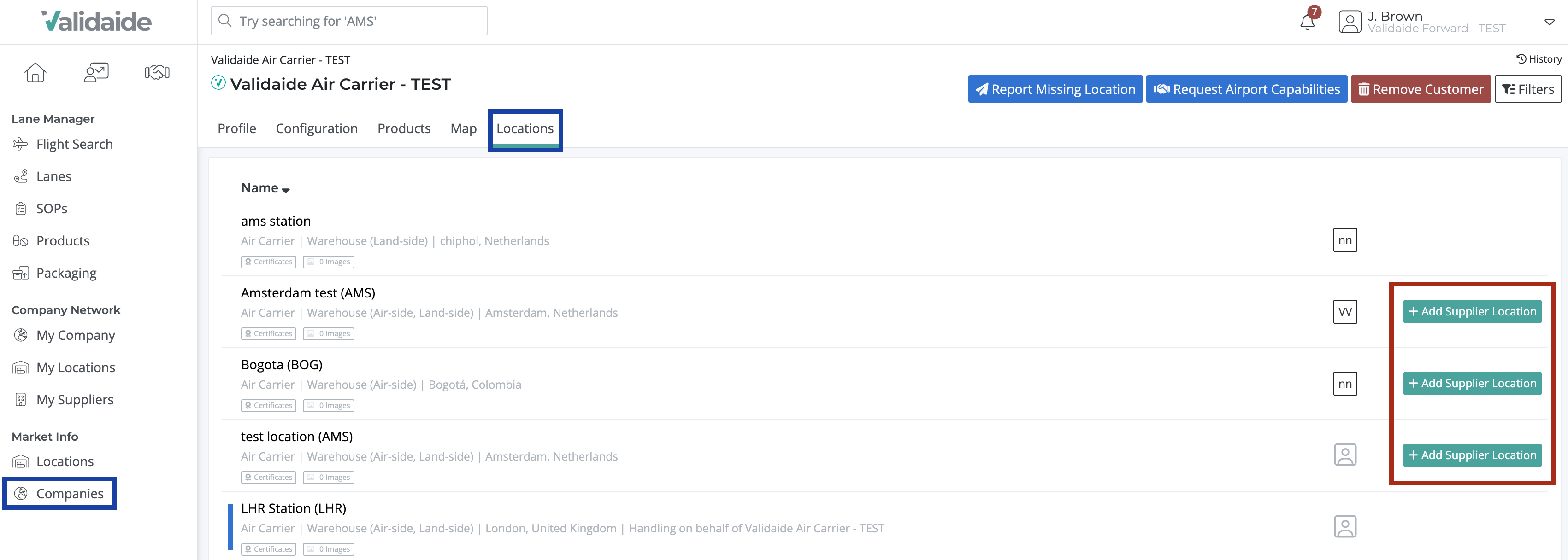Switch to the Products tab

tap(404, 128)
